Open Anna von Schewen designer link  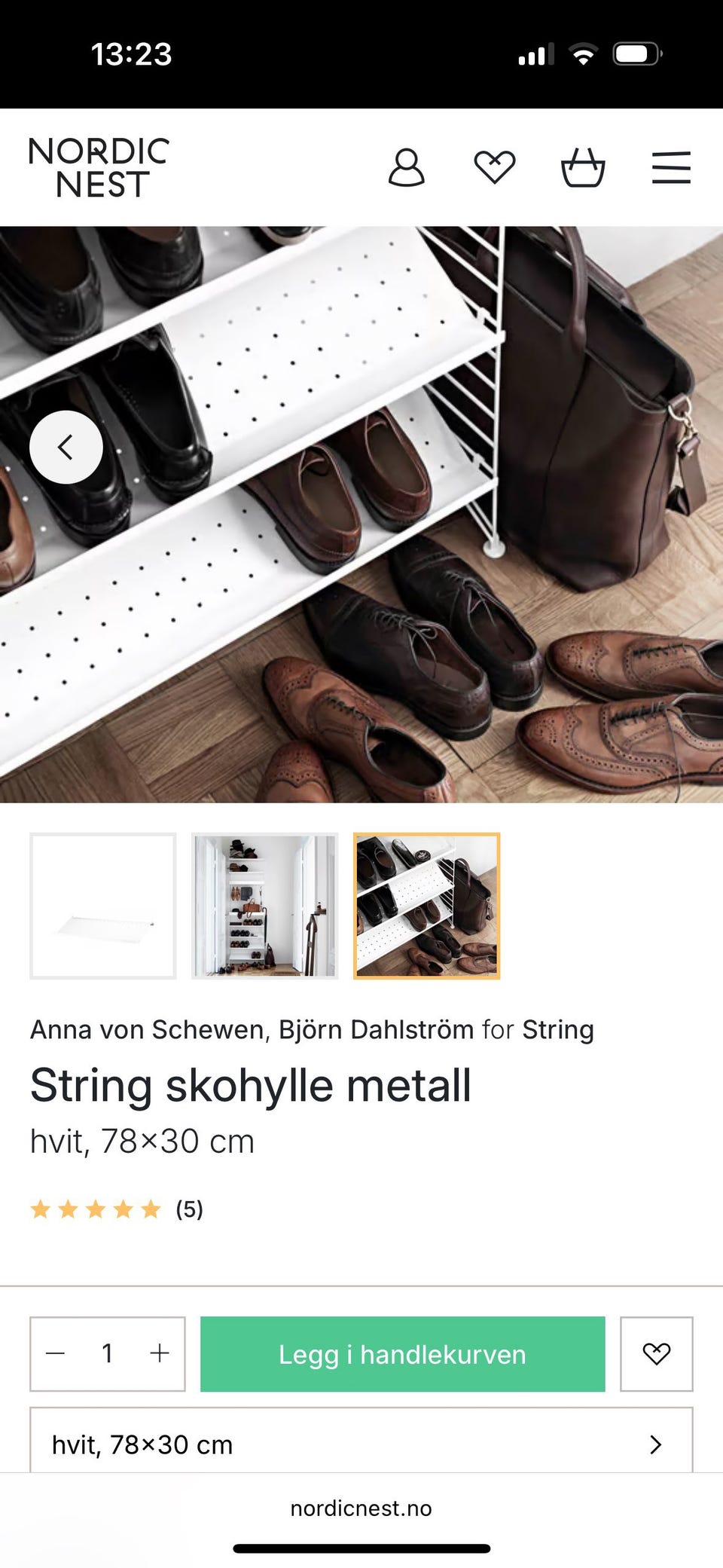pos(147,1029)
